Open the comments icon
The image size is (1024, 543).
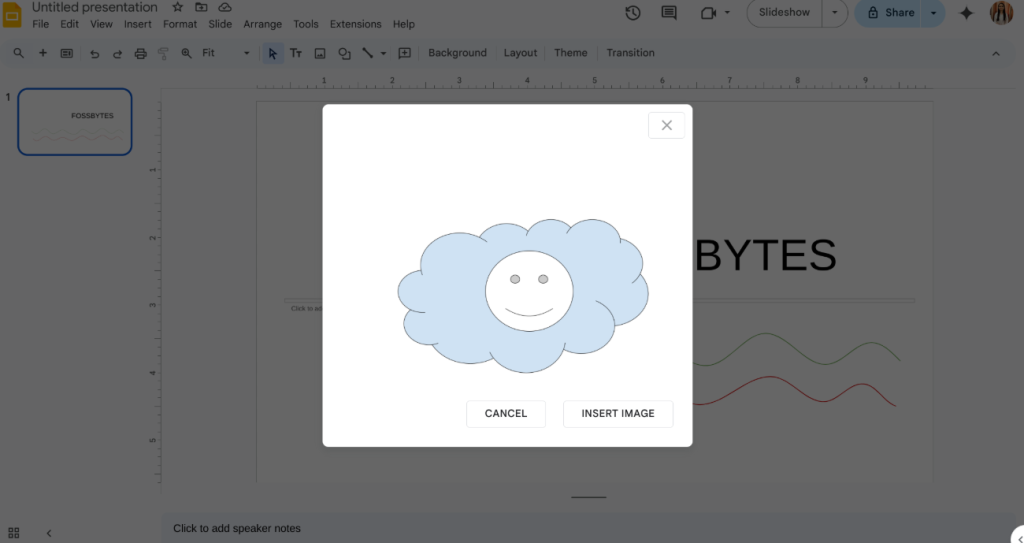click(x=669, y=13)
